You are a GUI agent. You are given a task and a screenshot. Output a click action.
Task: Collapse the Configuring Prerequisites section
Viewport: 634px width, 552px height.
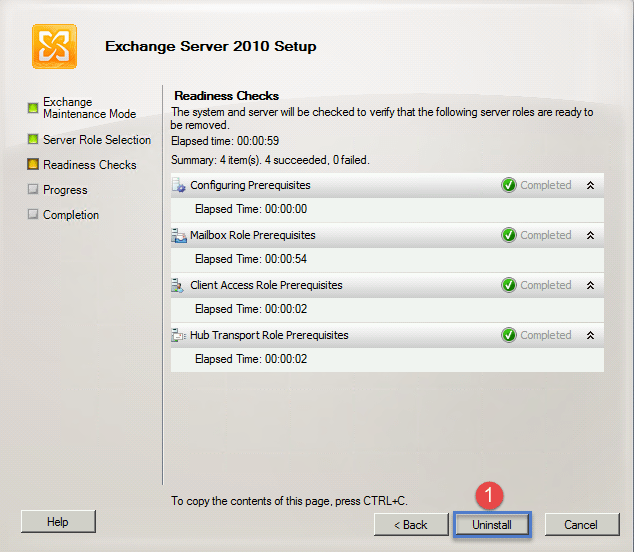click(x=590, y=185)
